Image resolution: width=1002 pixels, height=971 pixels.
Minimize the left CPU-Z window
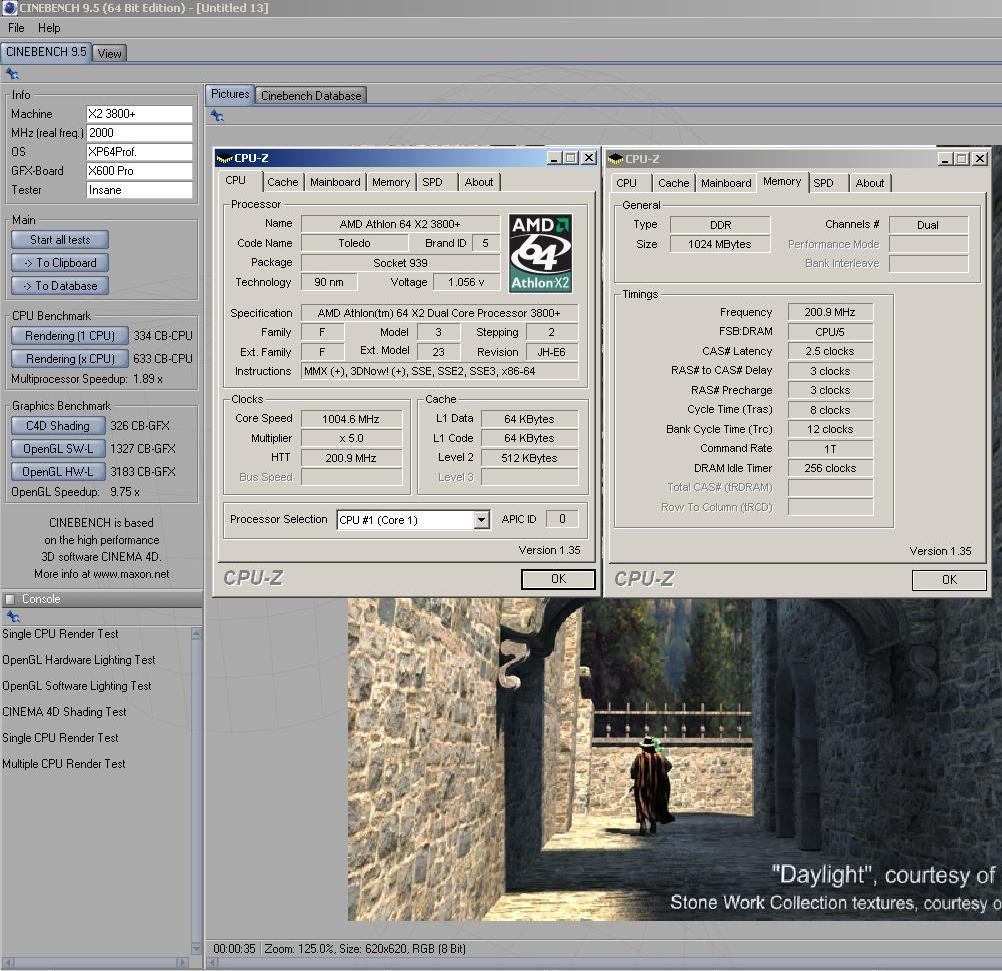tap(554, 158)
